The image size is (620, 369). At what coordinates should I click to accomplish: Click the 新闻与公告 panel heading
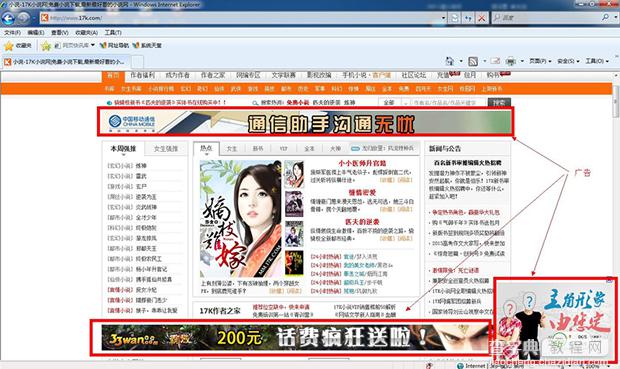pos(445,149)
